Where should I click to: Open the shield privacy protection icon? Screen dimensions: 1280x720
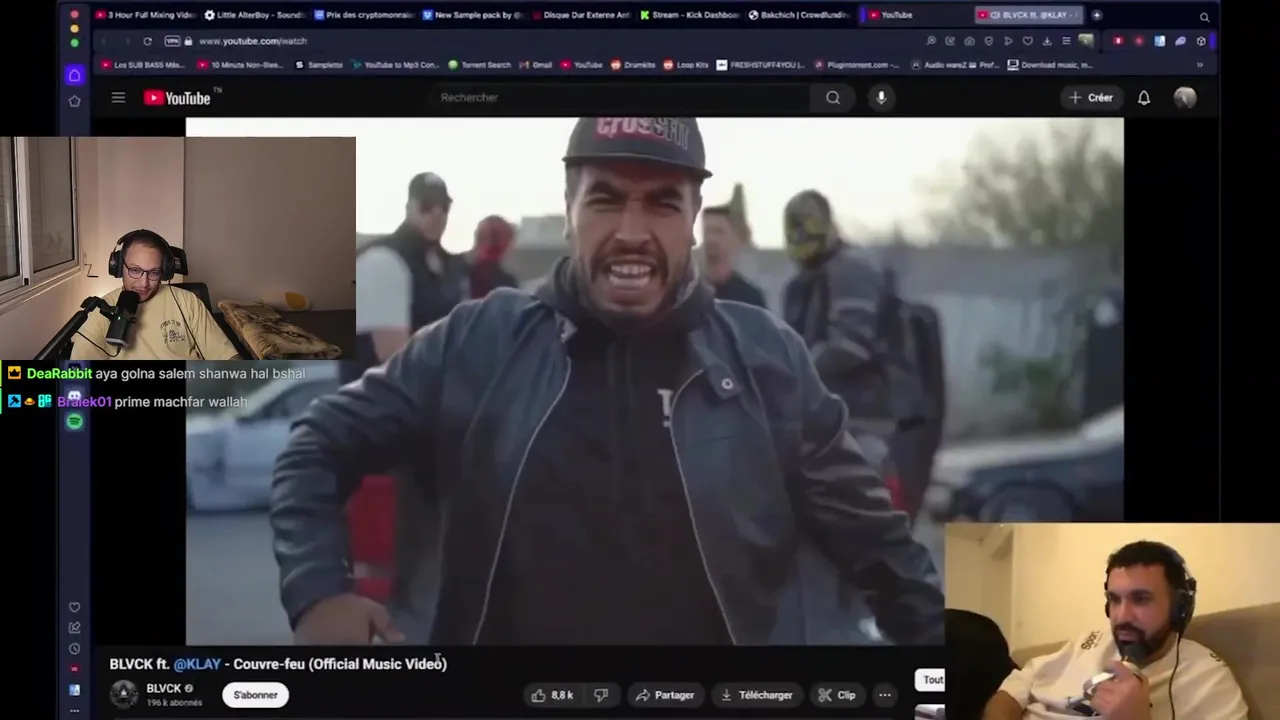988,41
